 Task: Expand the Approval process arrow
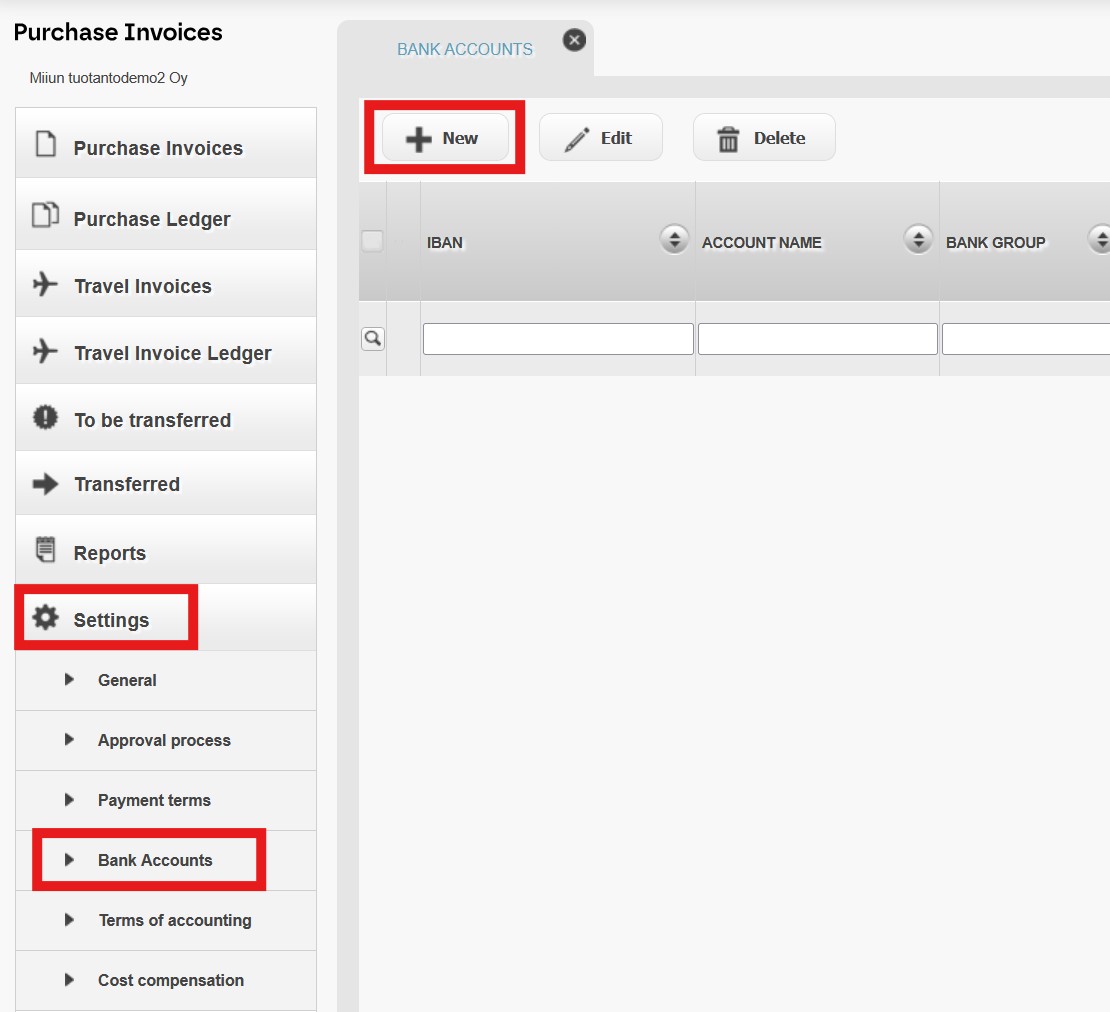tap(69, 740)
